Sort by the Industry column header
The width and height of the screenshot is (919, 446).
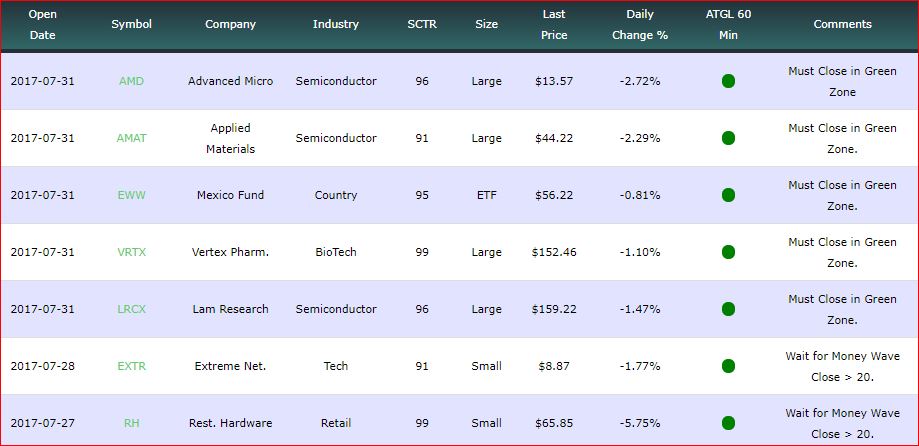click(335, 24)
